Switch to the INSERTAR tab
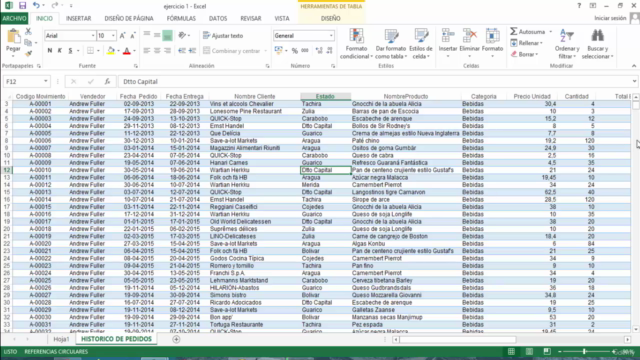Screen dimensions: 640x360 pos(78,18)
